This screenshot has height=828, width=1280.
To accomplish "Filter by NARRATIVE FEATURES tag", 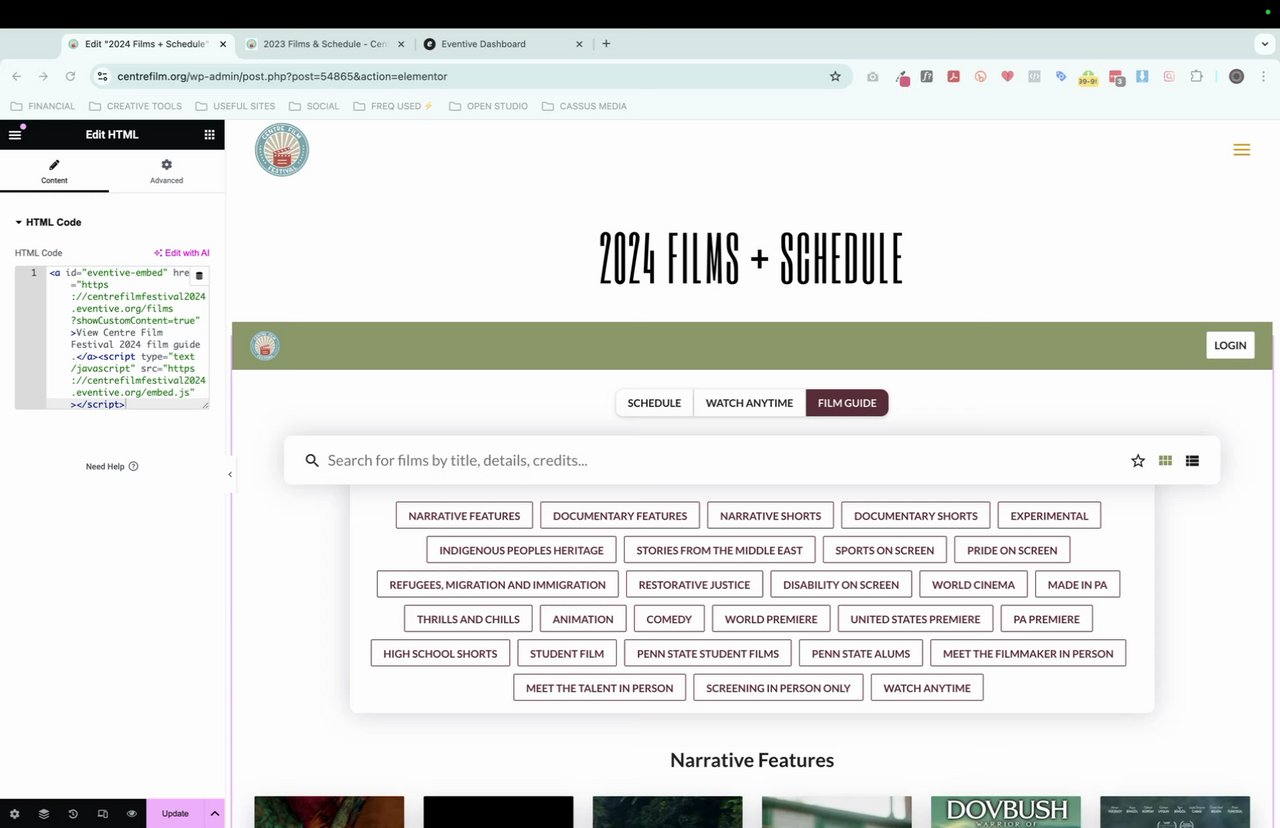I will tap(464, 516).
